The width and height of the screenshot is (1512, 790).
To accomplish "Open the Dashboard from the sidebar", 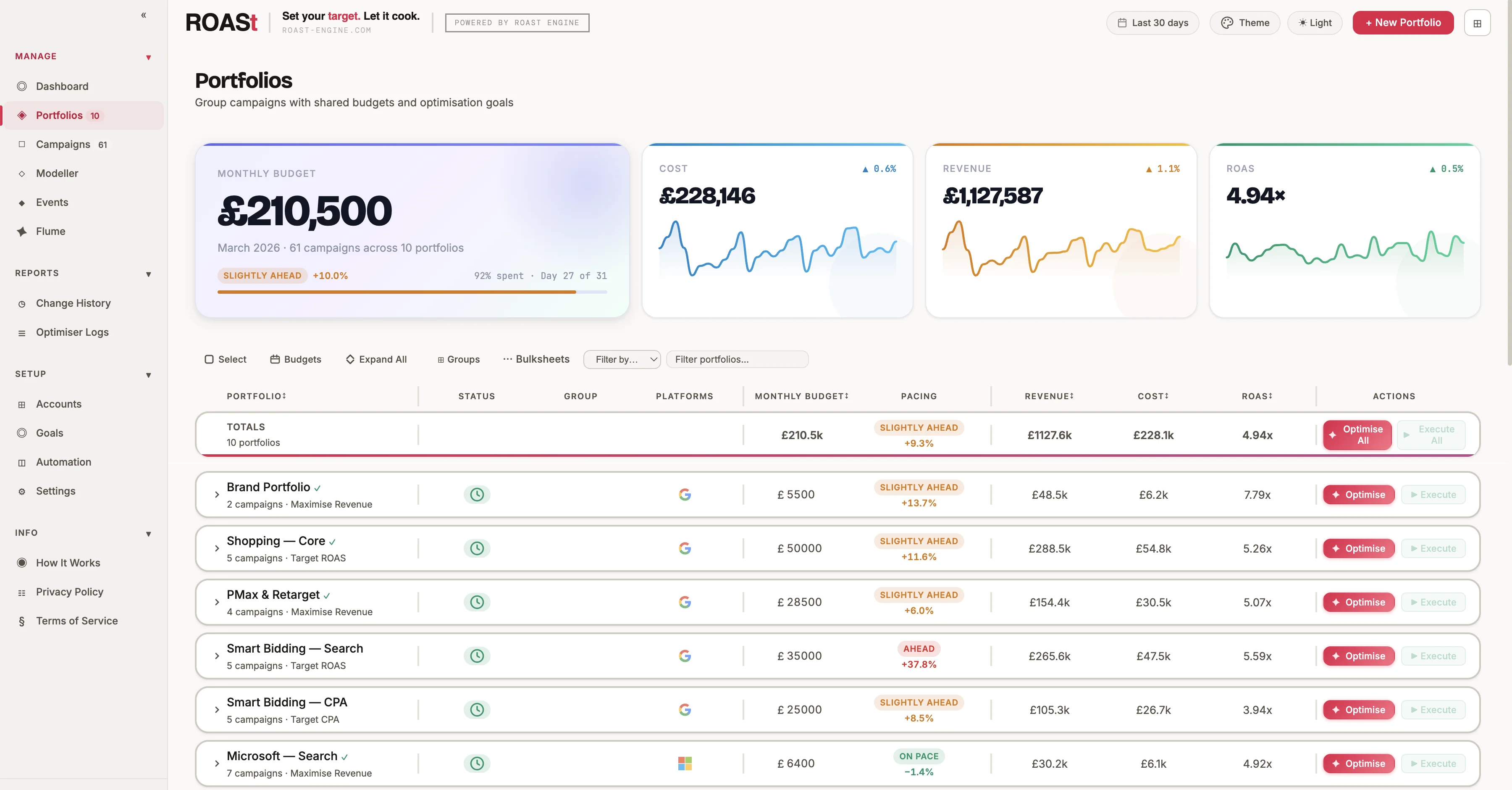I will (x=62, y=86).
